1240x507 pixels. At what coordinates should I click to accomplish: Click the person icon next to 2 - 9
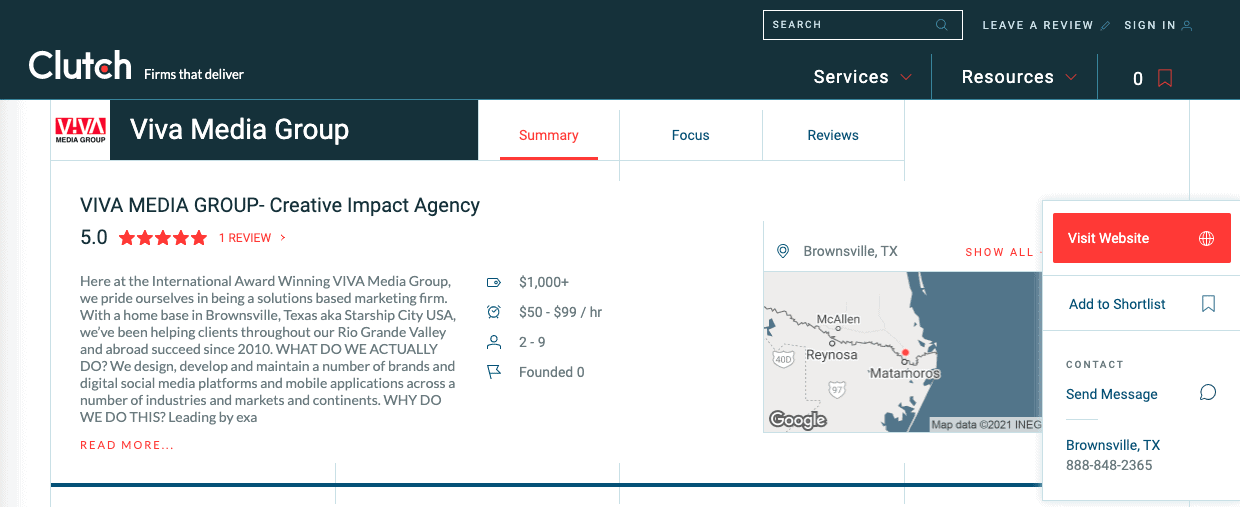[x=493, y=342]
